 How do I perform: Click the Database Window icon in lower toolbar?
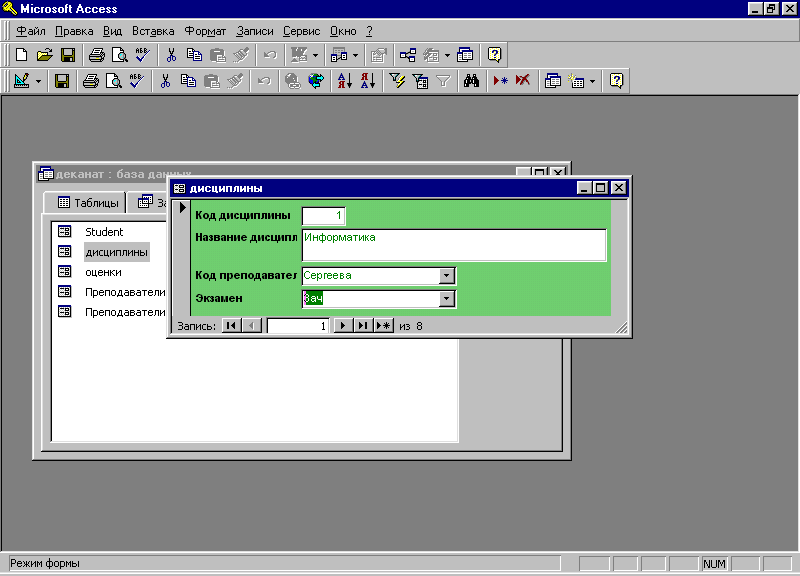(553, 81)
